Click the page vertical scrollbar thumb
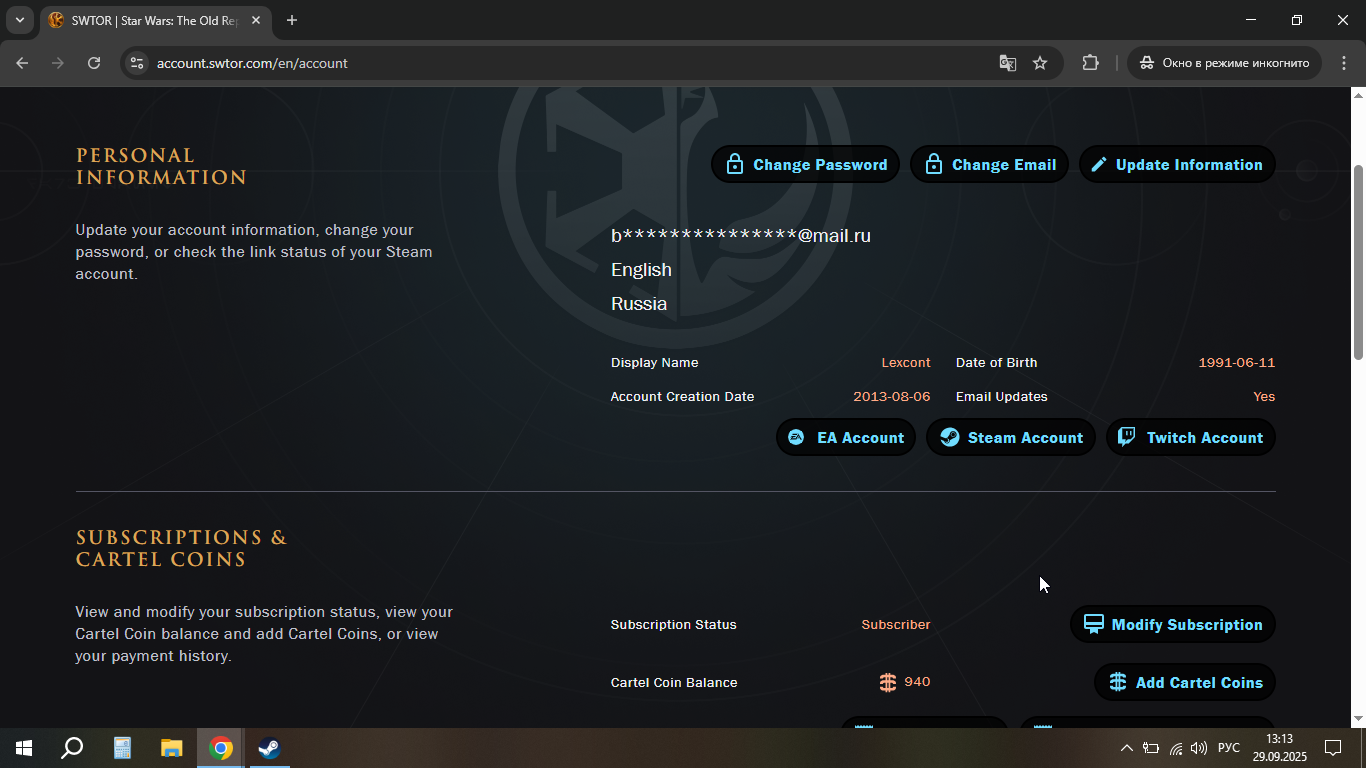The height and width of the screenshot is (768, 1366). 1358,260
